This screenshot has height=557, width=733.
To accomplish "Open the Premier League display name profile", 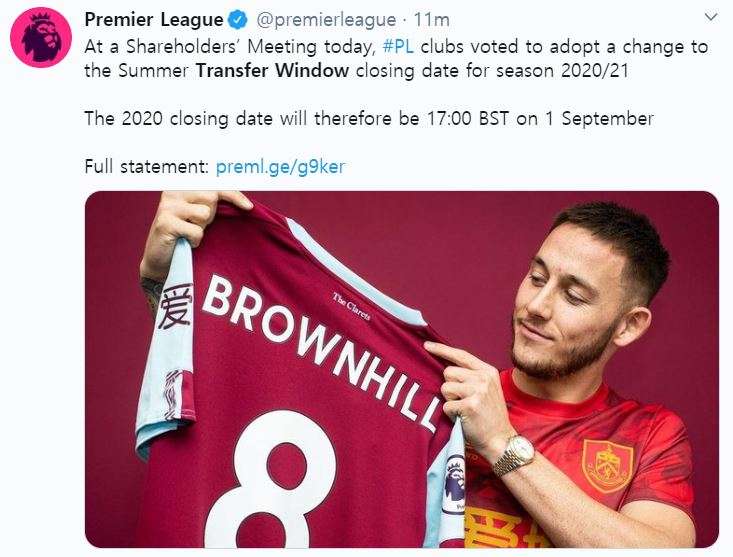I will click(x=153, y=19).
